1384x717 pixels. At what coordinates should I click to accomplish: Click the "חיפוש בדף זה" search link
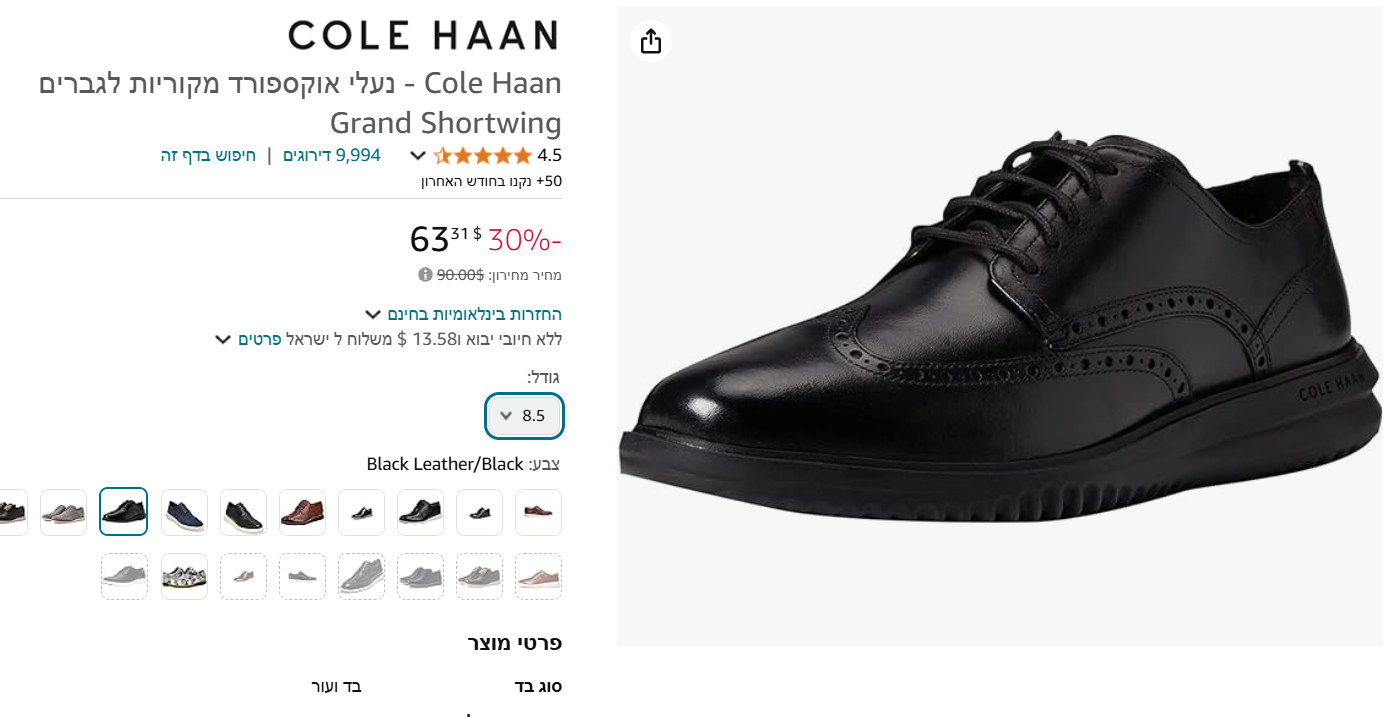(208, 155)
